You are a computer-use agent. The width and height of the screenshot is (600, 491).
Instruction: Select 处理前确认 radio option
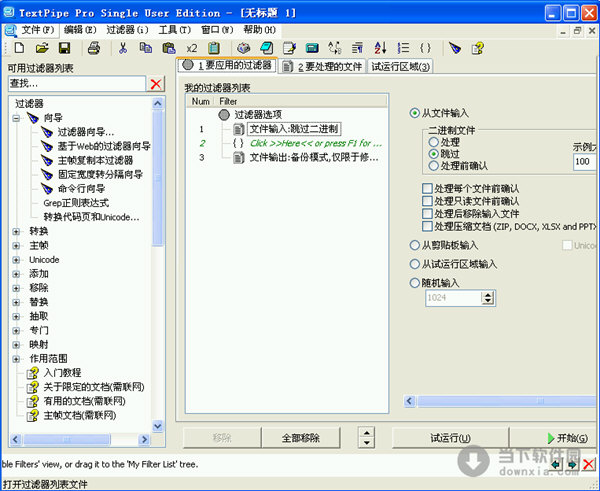pyautogui.click(x=434, y=166)
